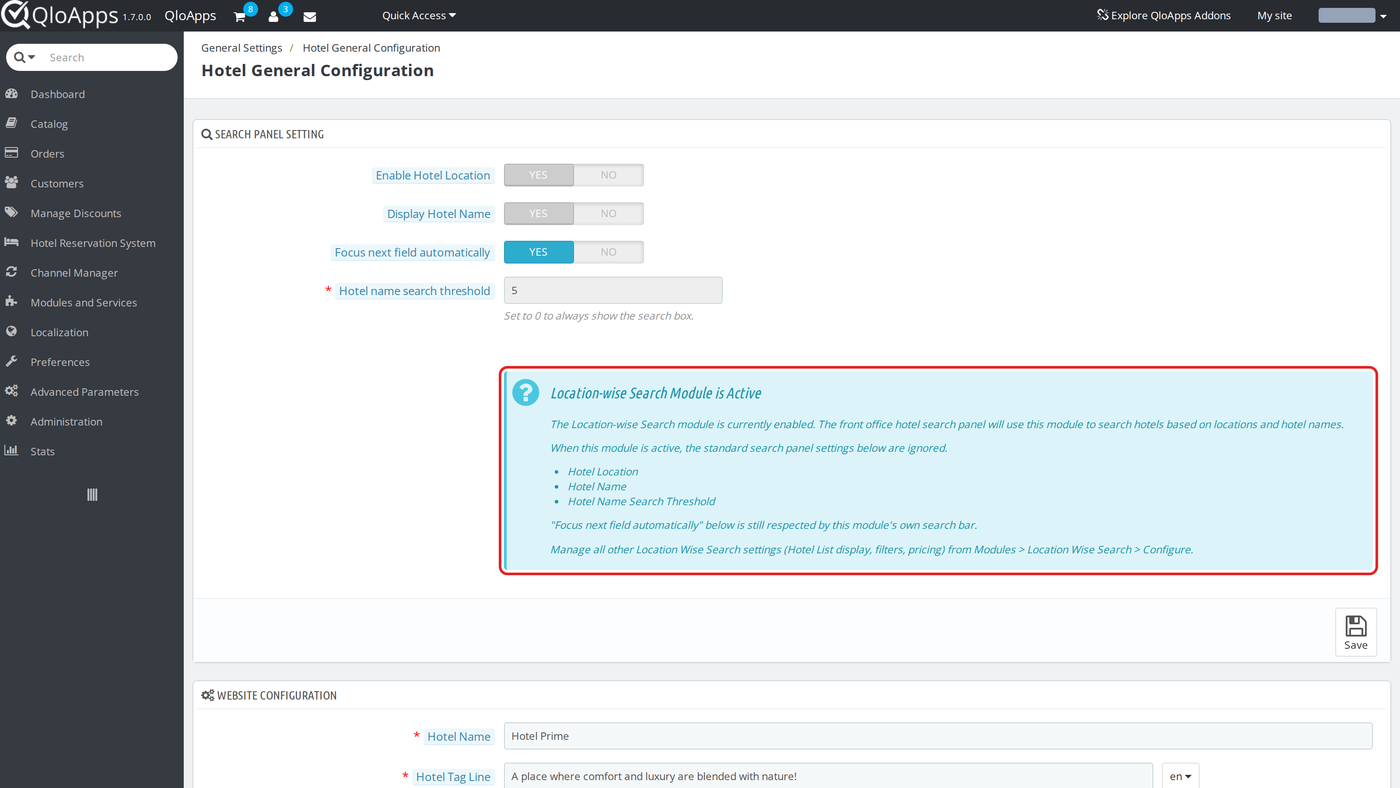
Task: Open the Quick Access dropdown
Action: 419,16
